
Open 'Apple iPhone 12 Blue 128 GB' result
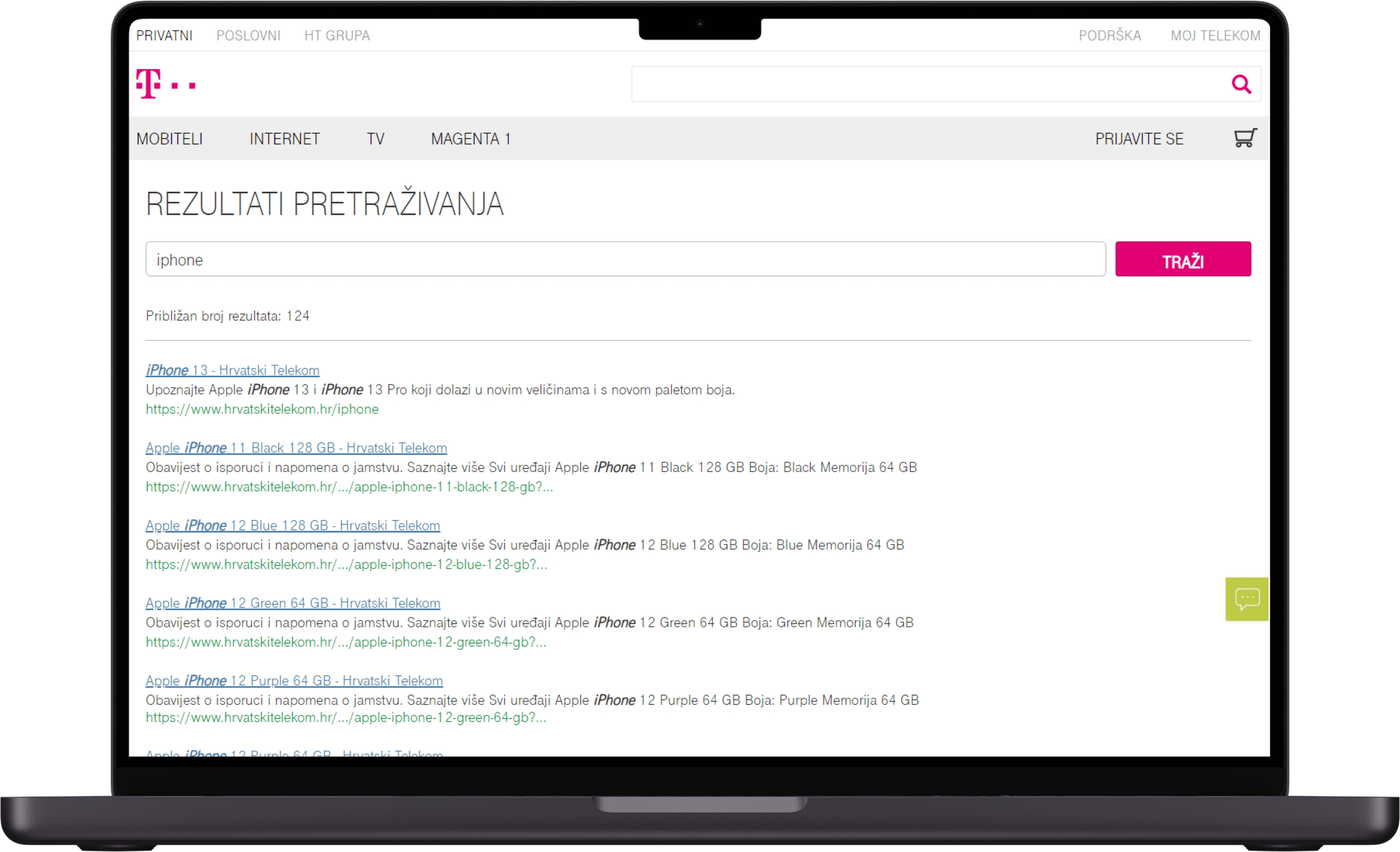[x=293, y=526]
